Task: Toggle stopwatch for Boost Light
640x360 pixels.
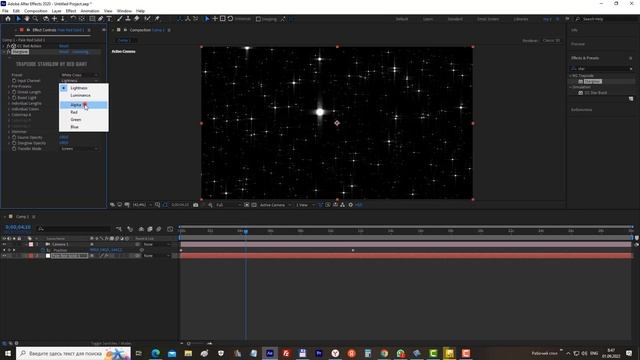Action: point(14,98)
